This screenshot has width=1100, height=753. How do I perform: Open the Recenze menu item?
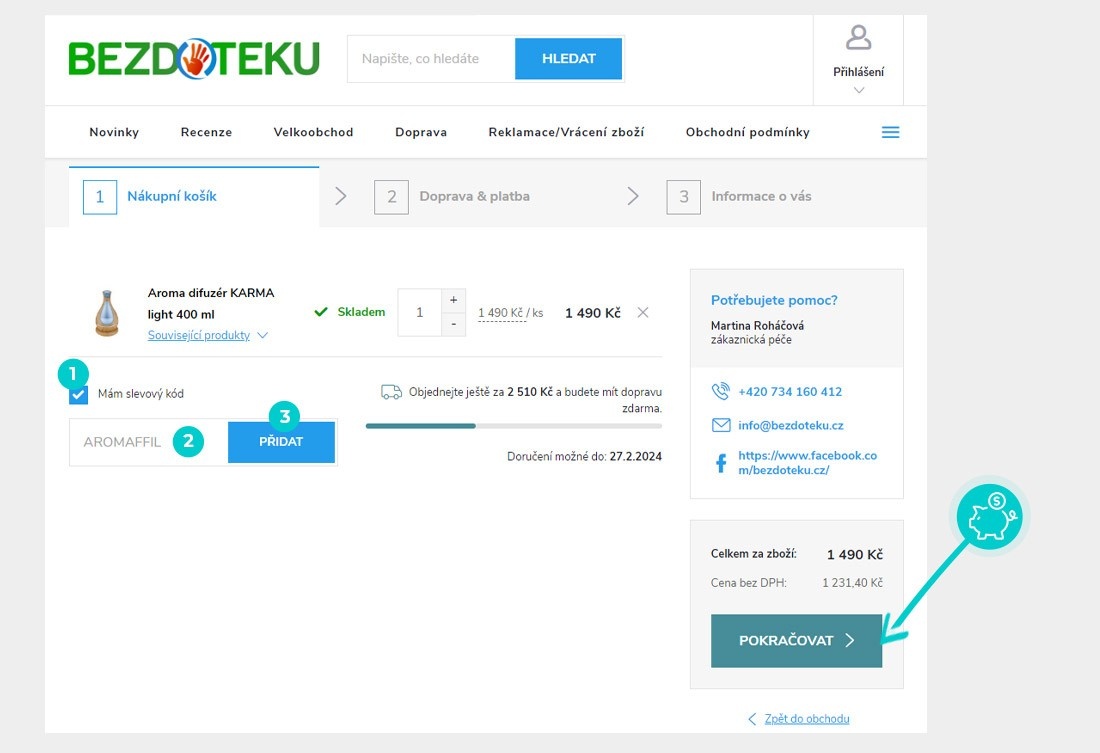tap(206, 132)
